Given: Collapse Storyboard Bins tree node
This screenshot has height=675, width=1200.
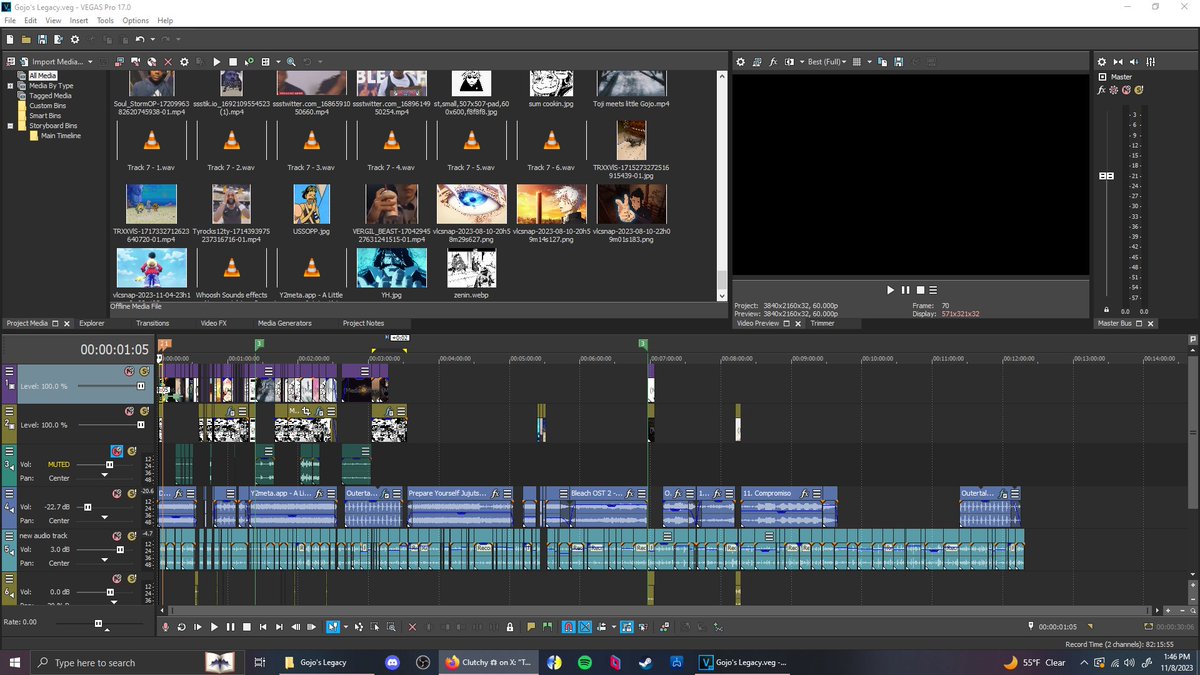Looking at the screenshot, I should pos(11,126).
